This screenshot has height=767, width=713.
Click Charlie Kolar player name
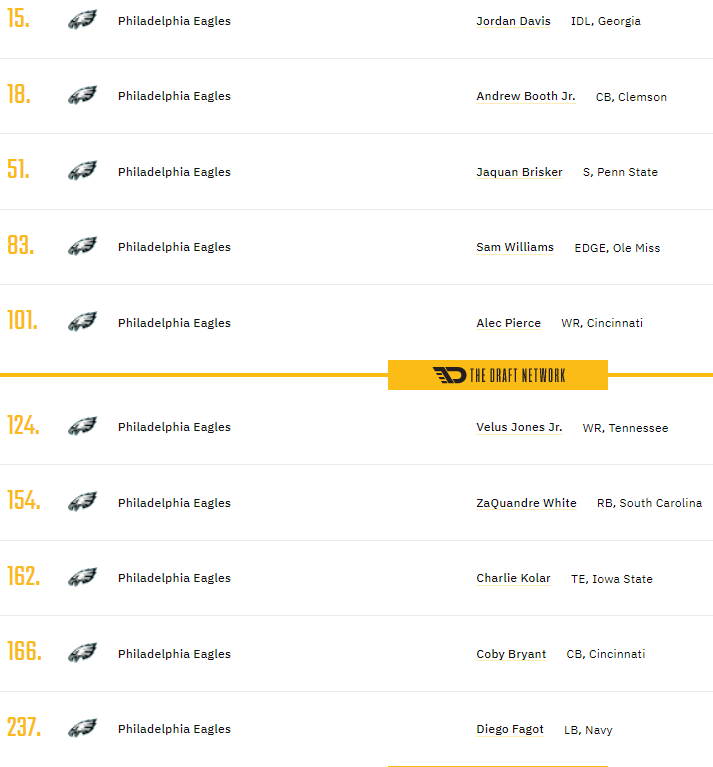click(513, 578)
